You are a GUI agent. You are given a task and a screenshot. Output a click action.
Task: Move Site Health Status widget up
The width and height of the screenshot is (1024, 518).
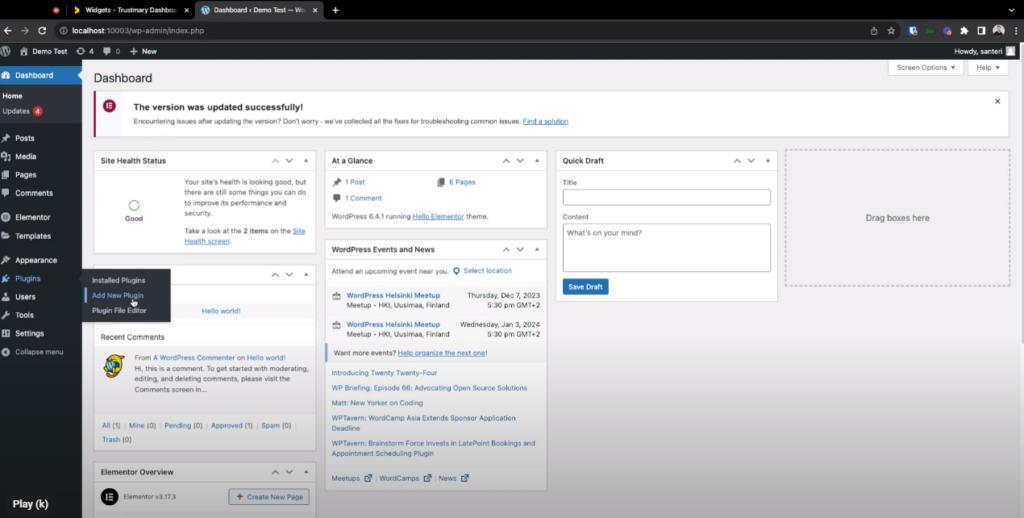pos(275,161)
